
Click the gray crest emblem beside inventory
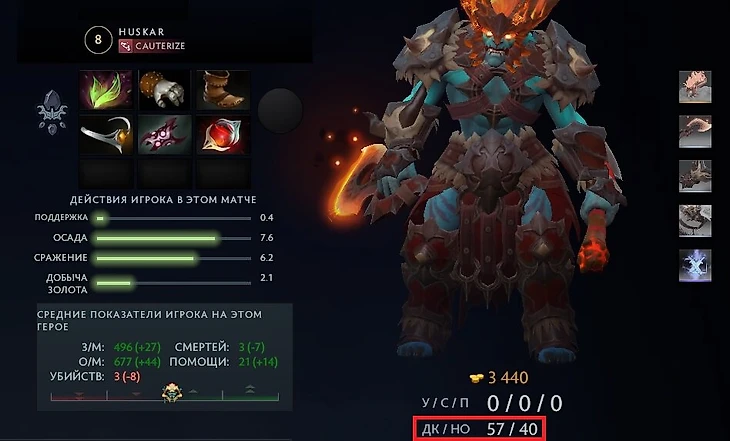click(52, 112)
